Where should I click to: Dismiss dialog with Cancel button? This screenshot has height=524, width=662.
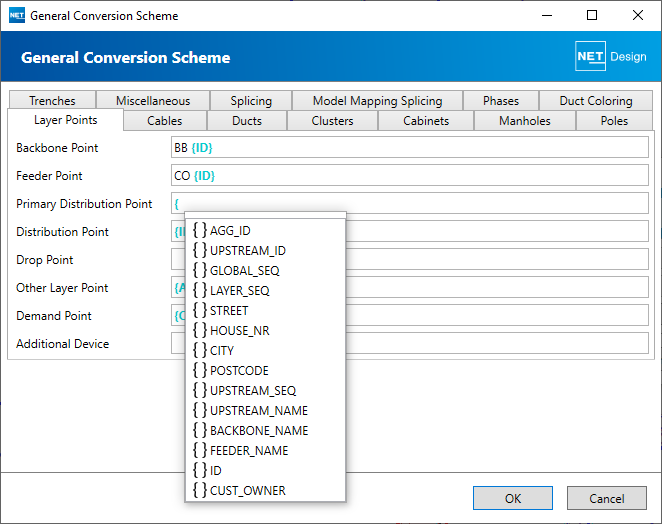(x=607, y=498)
